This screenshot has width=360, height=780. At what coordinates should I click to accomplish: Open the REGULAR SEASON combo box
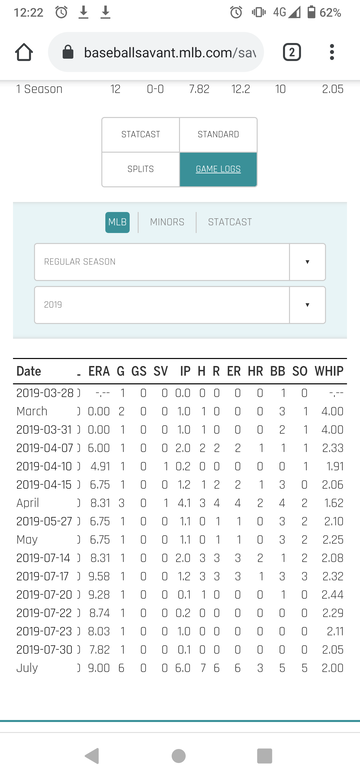click(180, 262)
